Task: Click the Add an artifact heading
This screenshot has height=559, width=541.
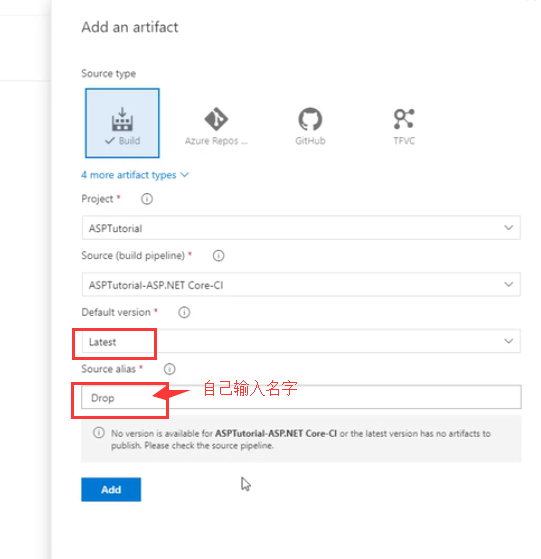Action: (130, 27)
